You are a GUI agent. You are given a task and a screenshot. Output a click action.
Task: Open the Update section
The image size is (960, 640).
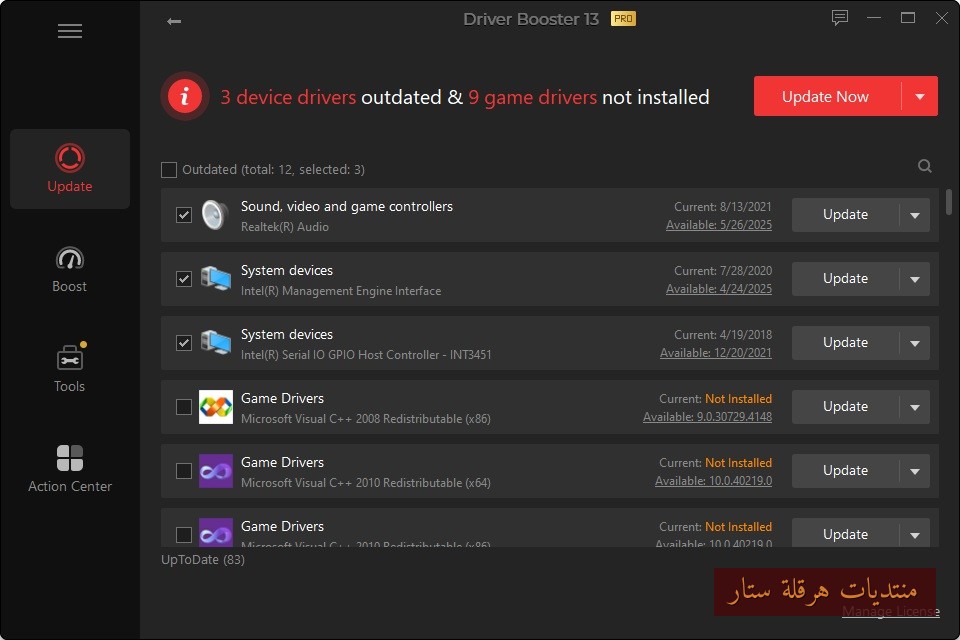tap(70, 168)
